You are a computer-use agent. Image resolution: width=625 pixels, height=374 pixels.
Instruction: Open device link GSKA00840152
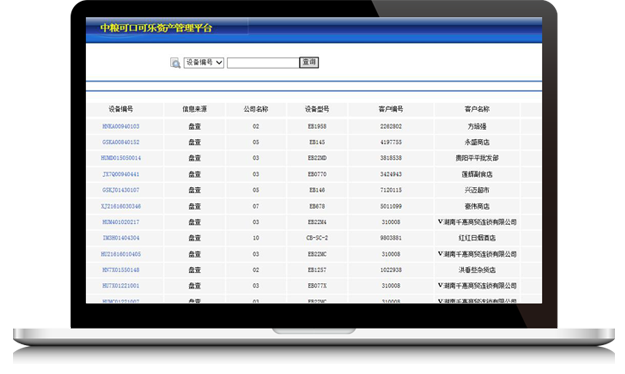(121, 142)
